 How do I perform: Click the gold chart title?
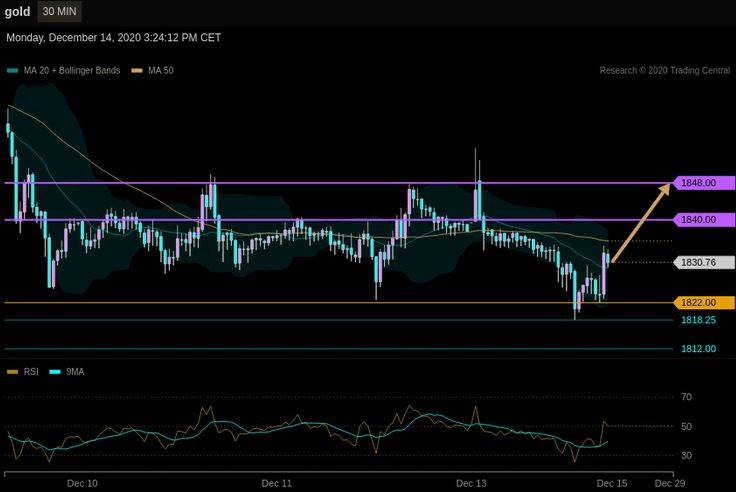17,12
